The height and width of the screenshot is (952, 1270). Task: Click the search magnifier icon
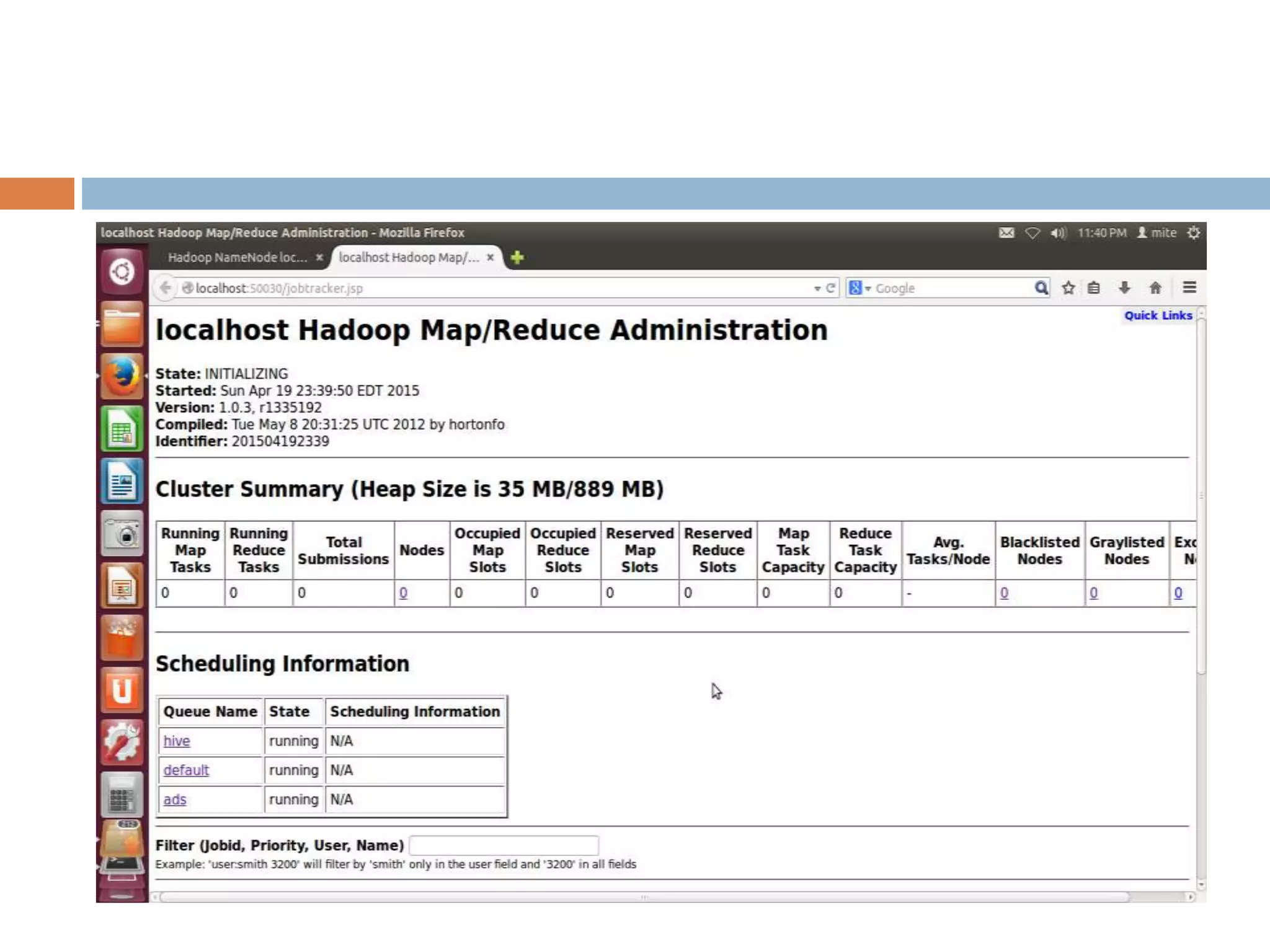[x=1041, y=288]
